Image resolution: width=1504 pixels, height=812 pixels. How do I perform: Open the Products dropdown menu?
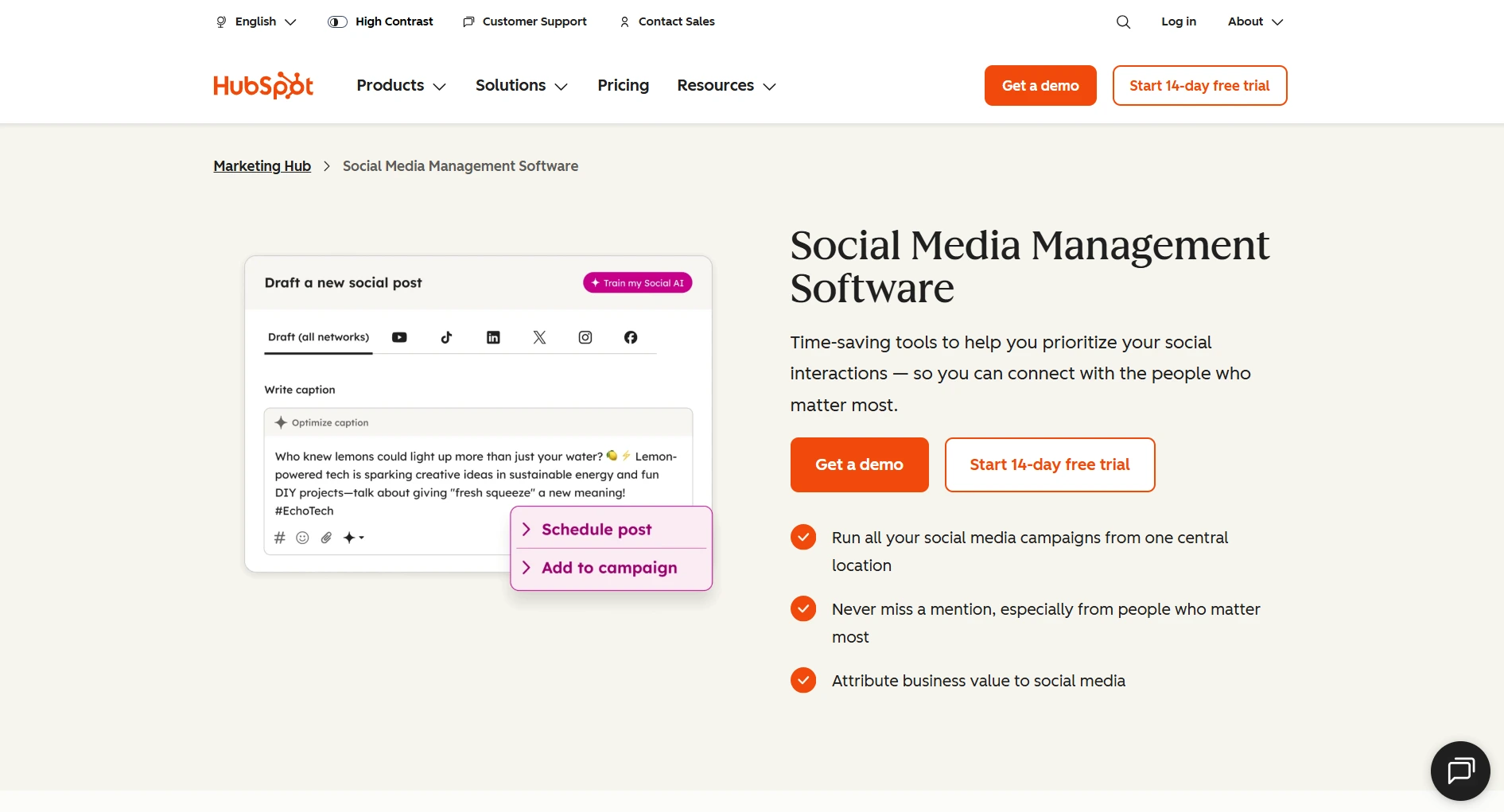coord(401,85)
